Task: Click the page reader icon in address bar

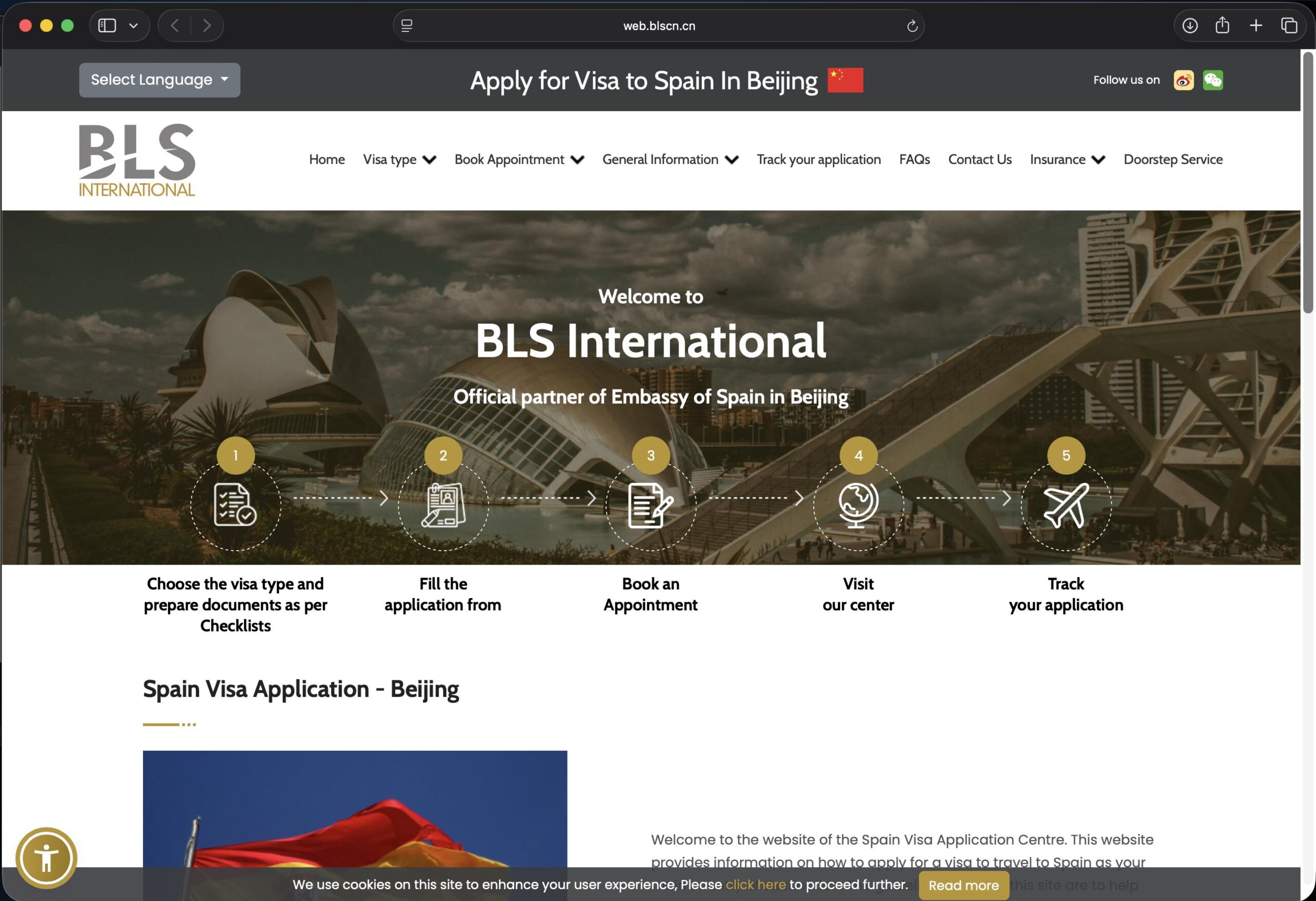Action: (407, 26)
